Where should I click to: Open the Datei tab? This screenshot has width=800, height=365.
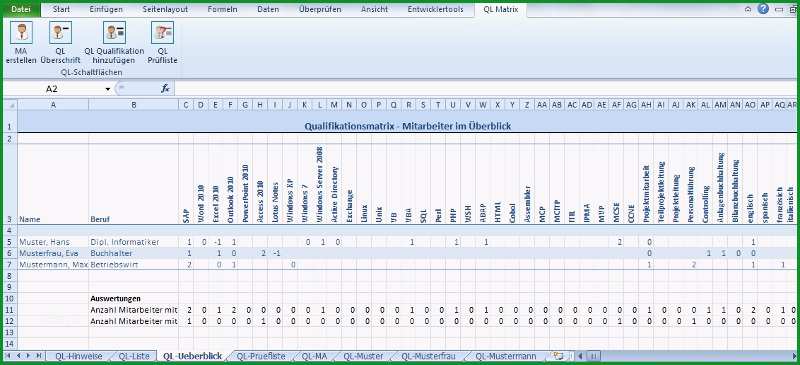pyautogui.click(x=21, y=9)
